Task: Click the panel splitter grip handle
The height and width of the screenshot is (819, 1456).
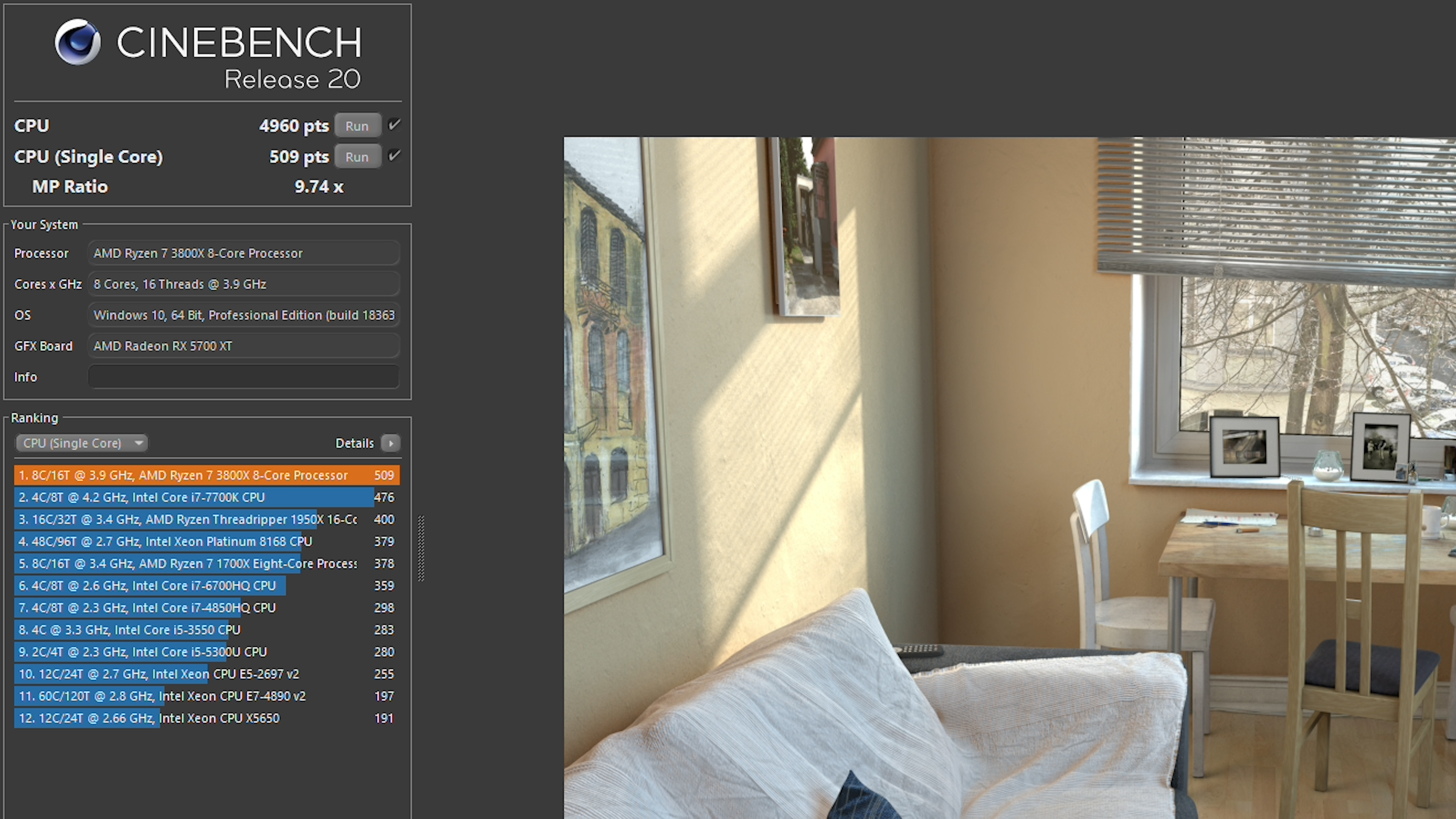Action: (421, 548)
